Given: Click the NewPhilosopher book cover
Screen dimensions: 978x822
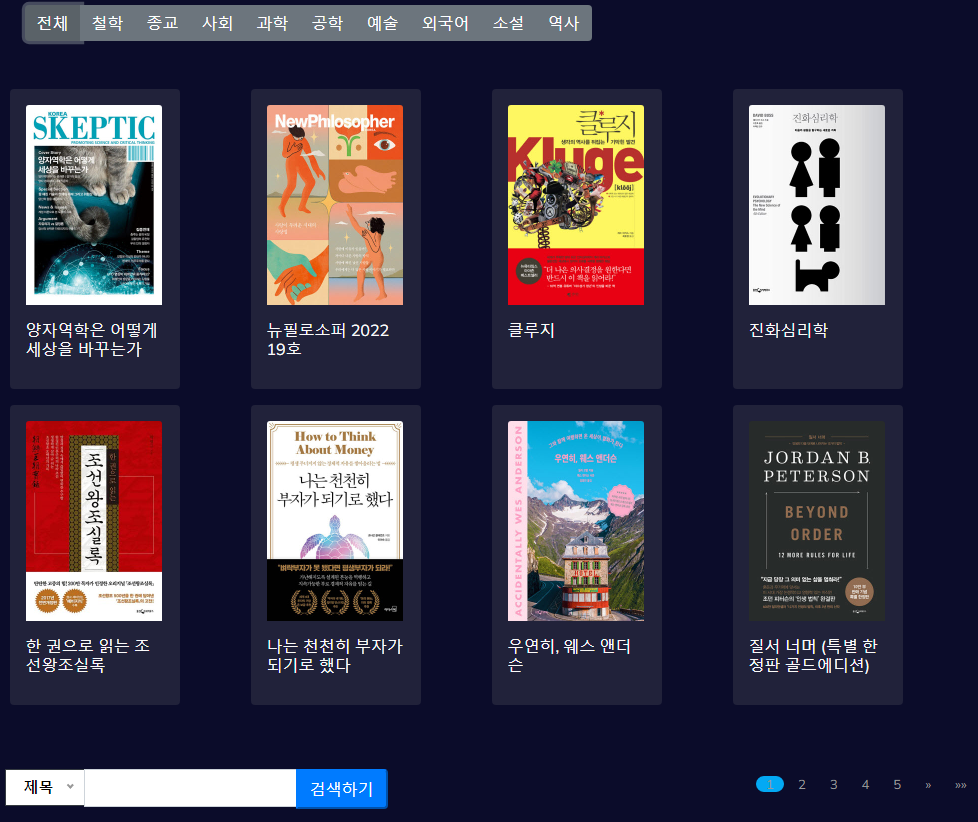Looking at the screenshot, I should 335,205.
